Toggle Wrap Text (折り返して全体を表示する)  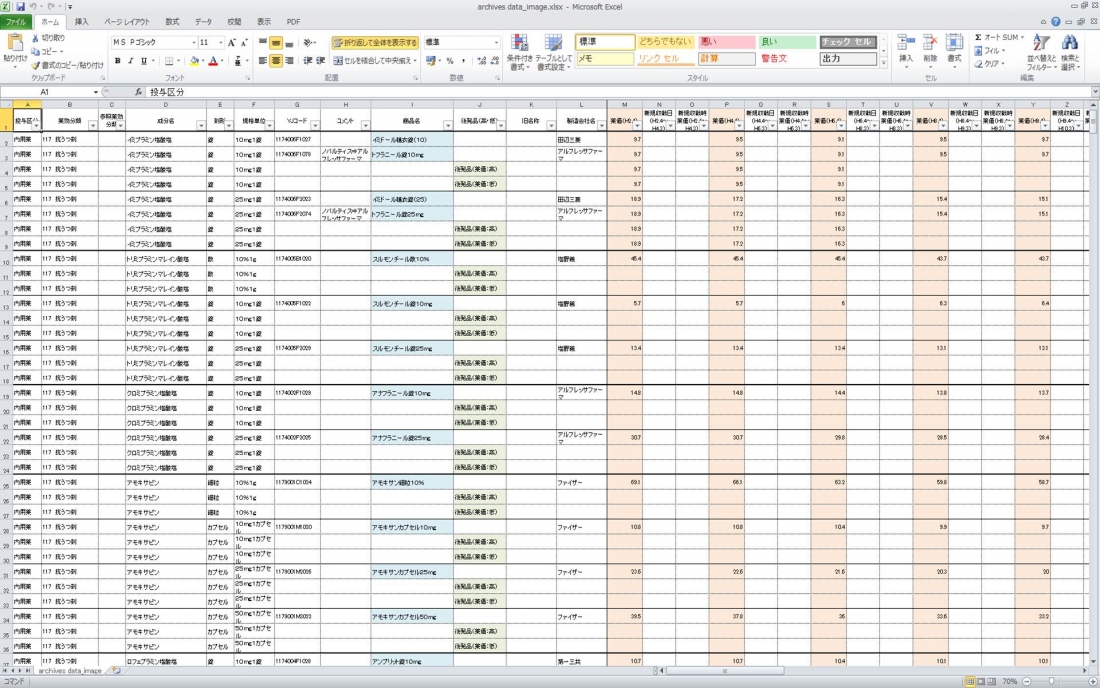[375, 43]
